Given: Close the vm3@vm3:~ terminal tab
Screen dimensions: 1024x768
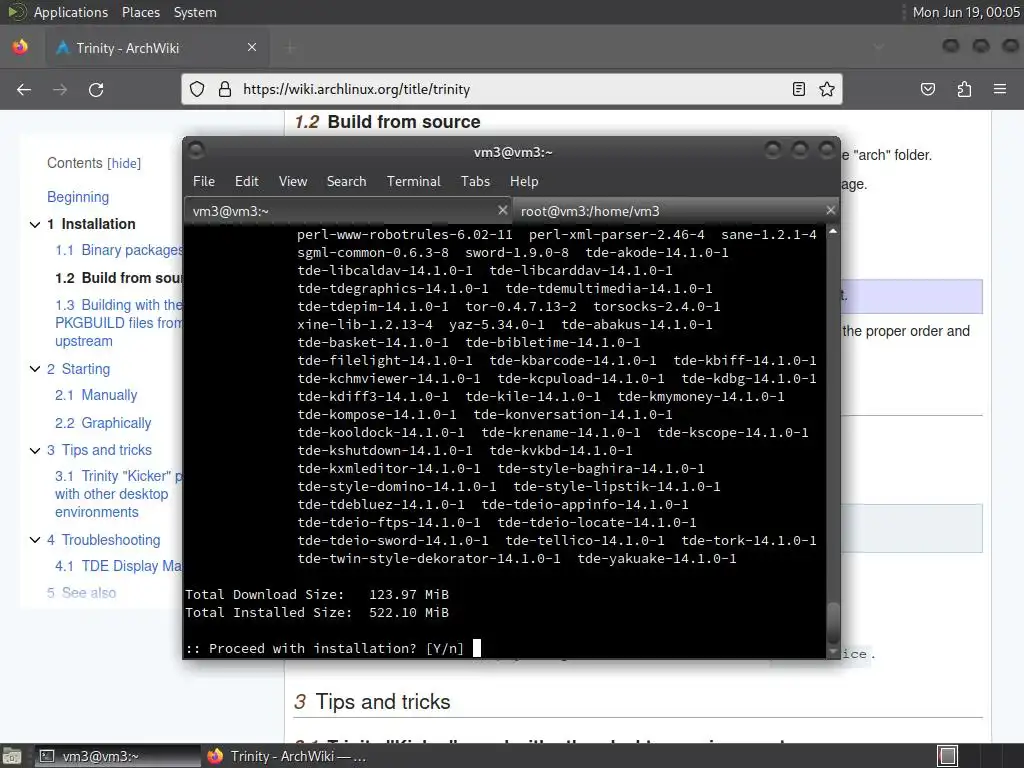Looking at the screenshot, I should point(502,210).
